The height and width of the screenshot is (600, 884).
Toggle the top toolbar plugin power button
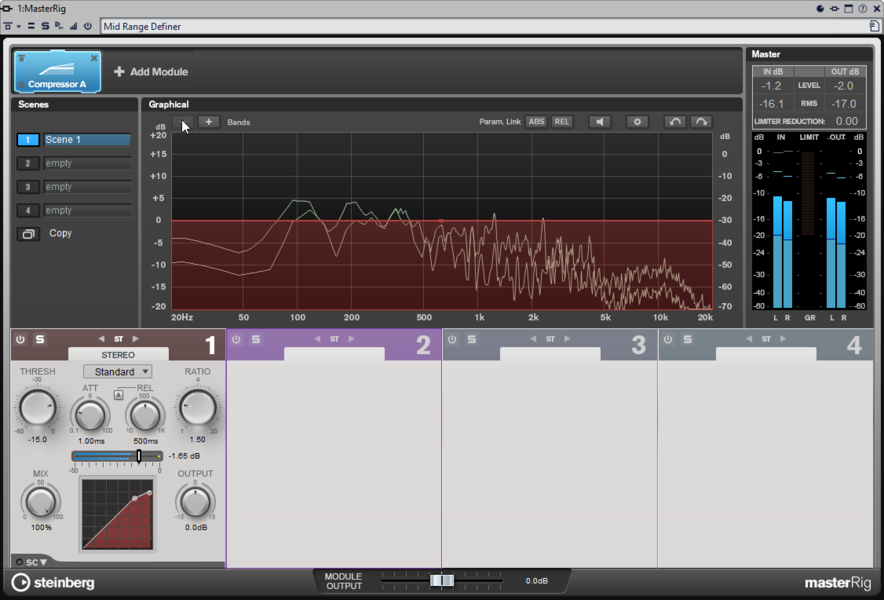click(87, 26)
